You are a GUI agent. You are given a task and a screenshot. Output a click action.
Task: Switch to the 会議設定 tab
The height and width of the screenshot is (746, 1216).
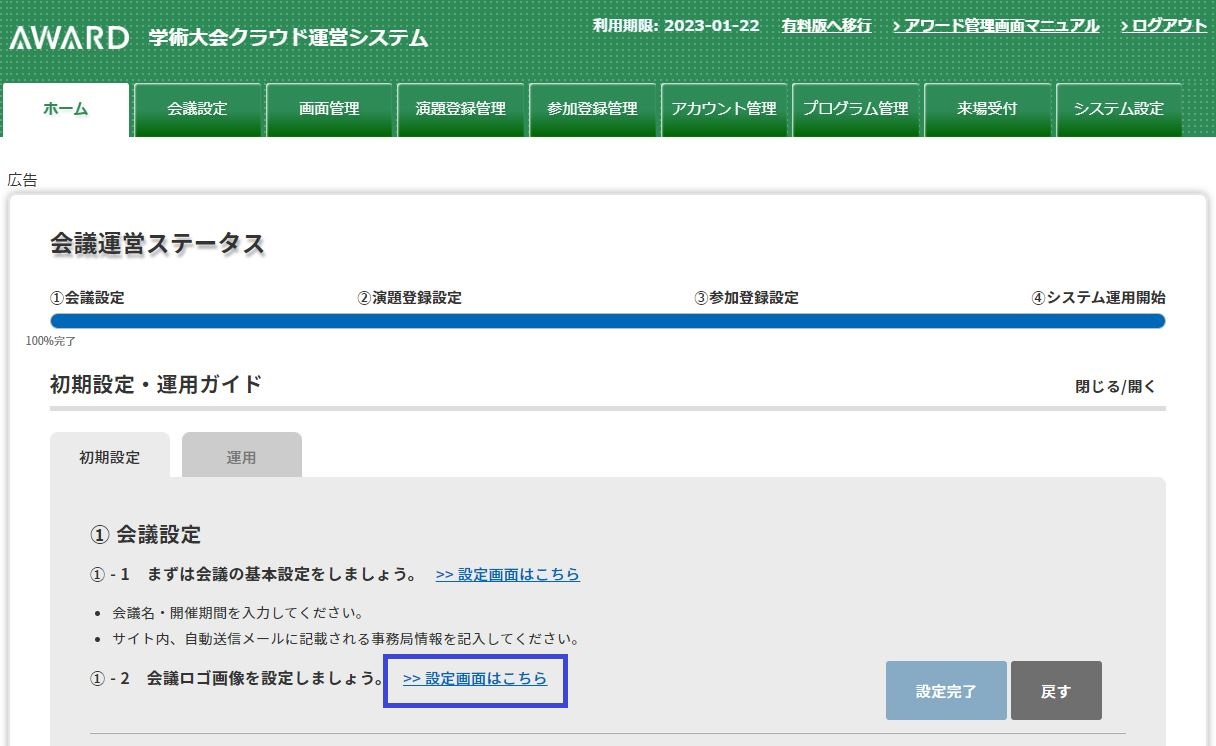point(197,109)
